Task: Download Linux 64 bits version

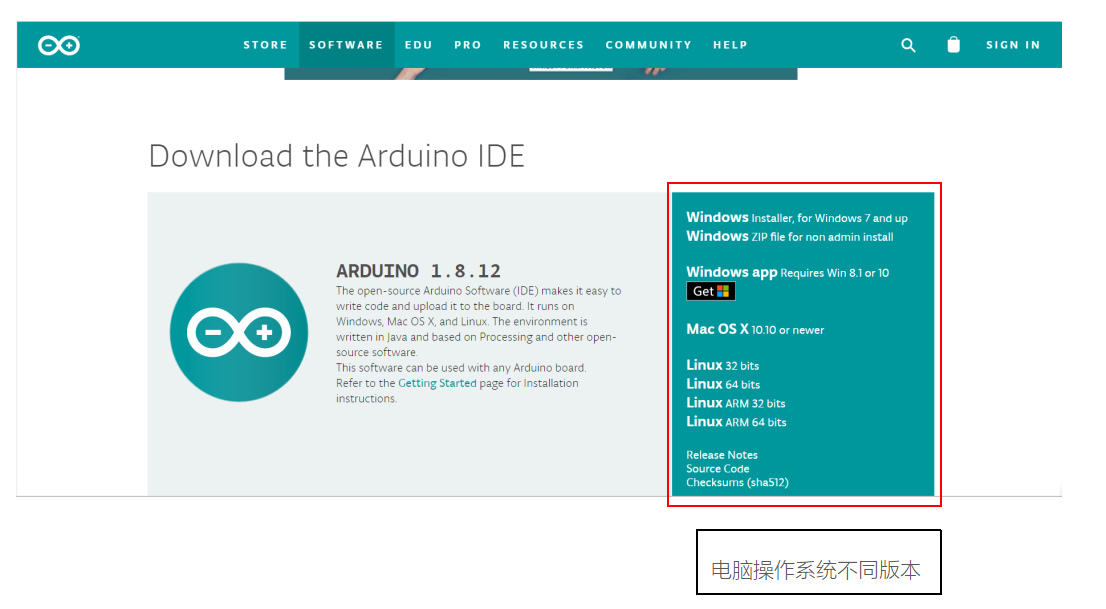Action: (724, 385)
